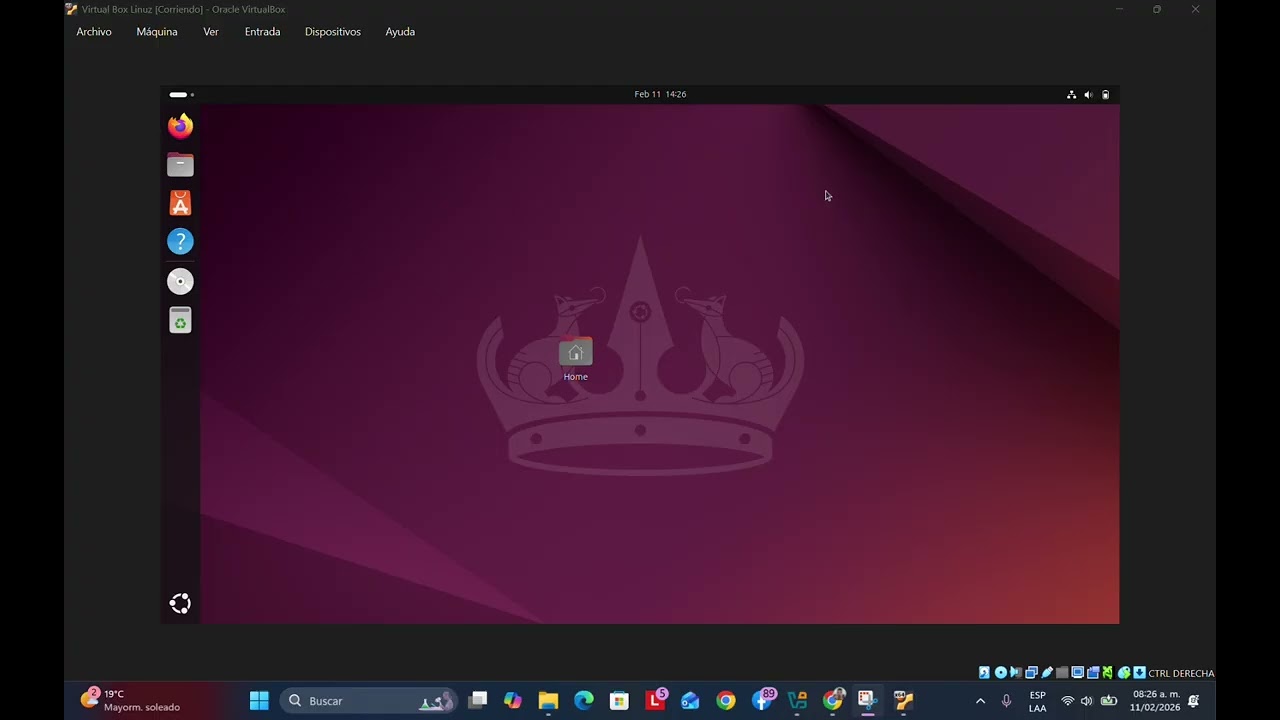Click the microphone tray icon

pos(1006,701)
